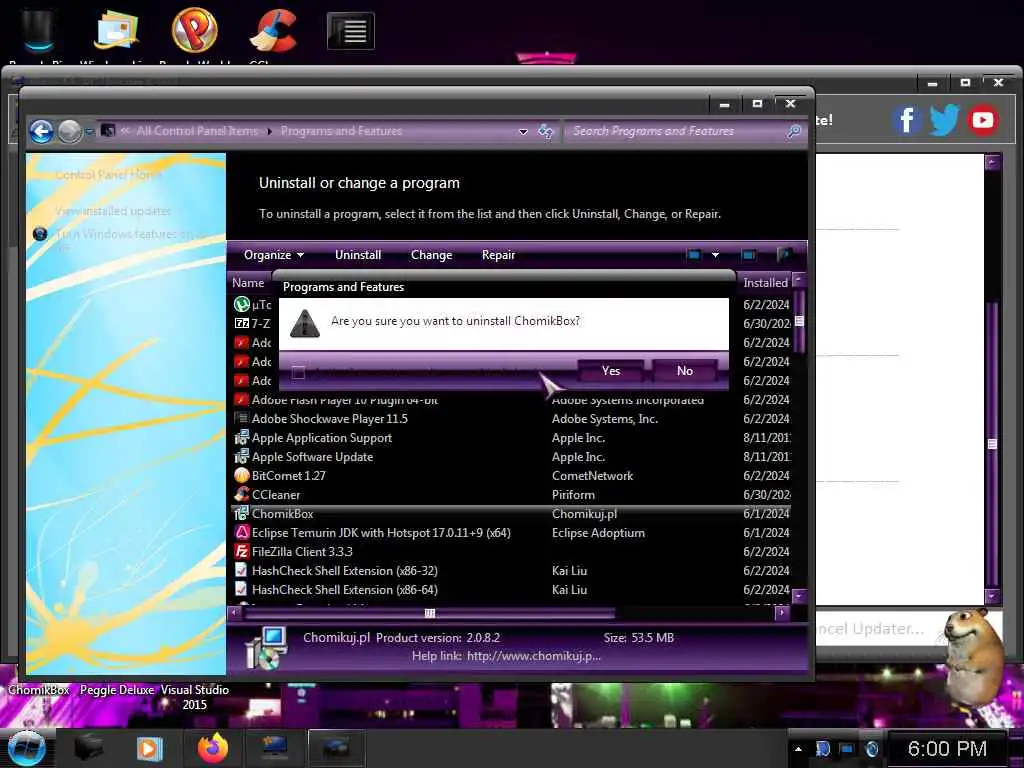Viewport: 1024px width, 768px height.
Task: Click the YouTube icon in the back window
Action: pyautogui.click(x=983, y=120)
